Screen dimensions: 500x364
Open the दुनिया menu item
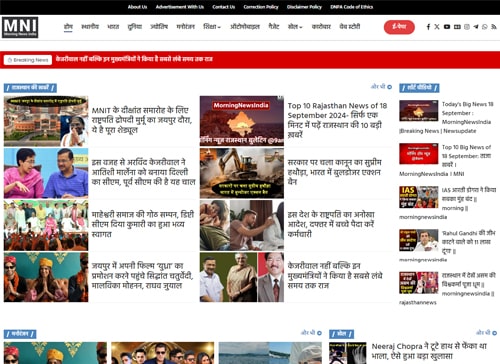coord(135,27)
